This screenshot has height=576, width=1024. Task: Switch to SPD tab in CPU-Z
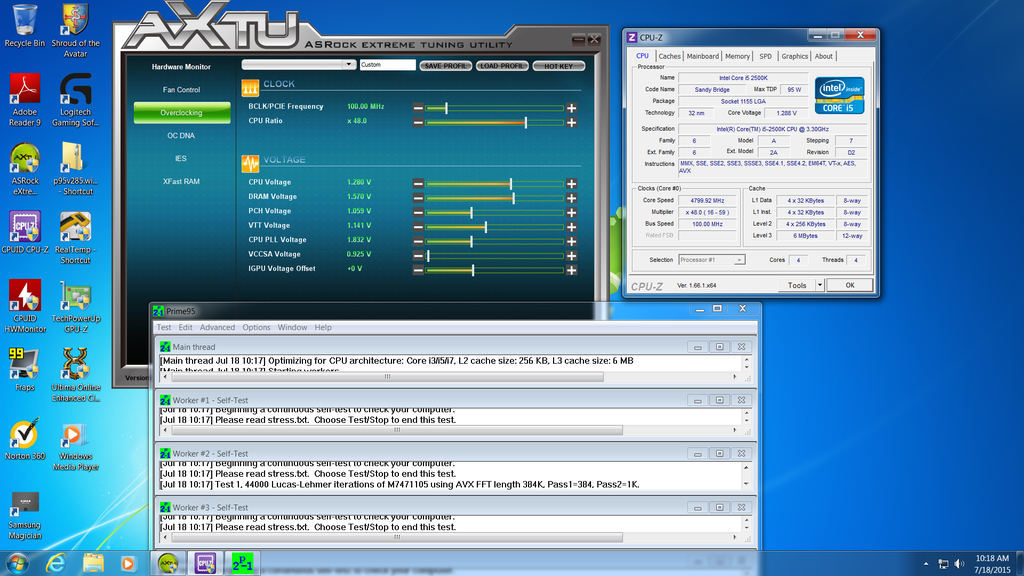click(x=765, y=57)
